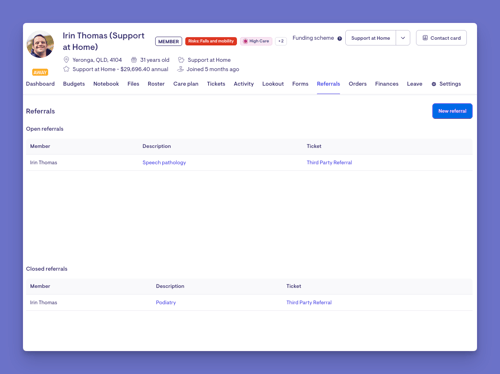Click the star icon beside the annual budget
The height and width of the screenshot is (374, 500).
(x=66, y=69)
